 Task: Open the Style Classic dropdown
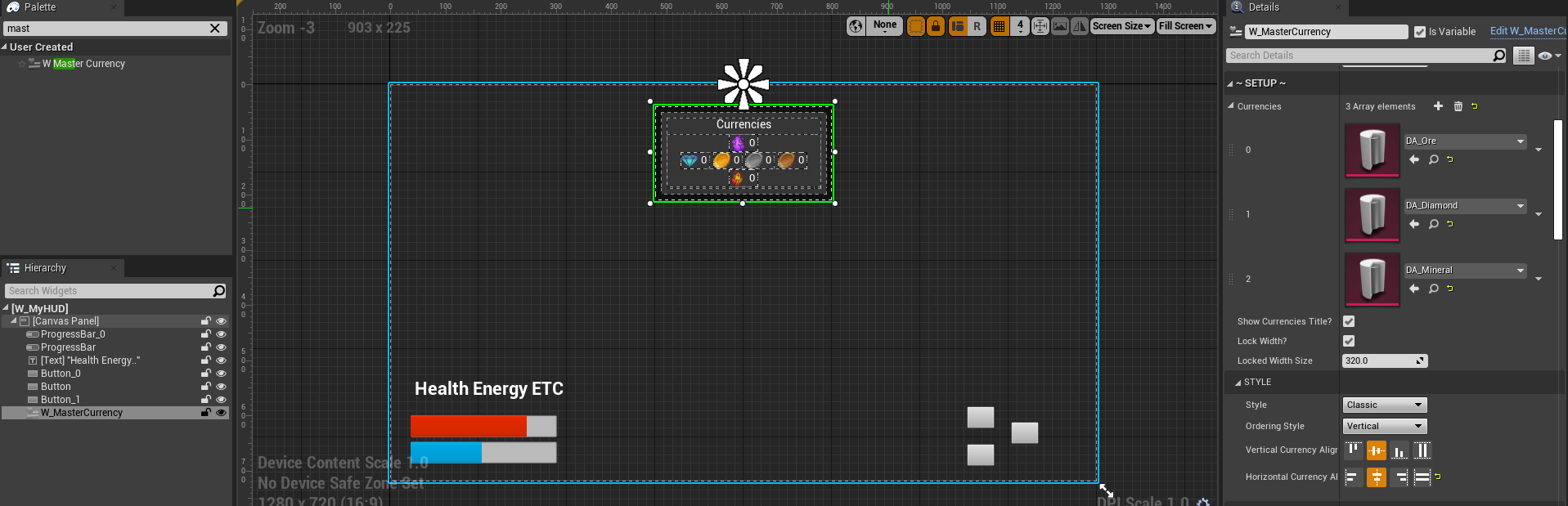(x=1385, y=405)
